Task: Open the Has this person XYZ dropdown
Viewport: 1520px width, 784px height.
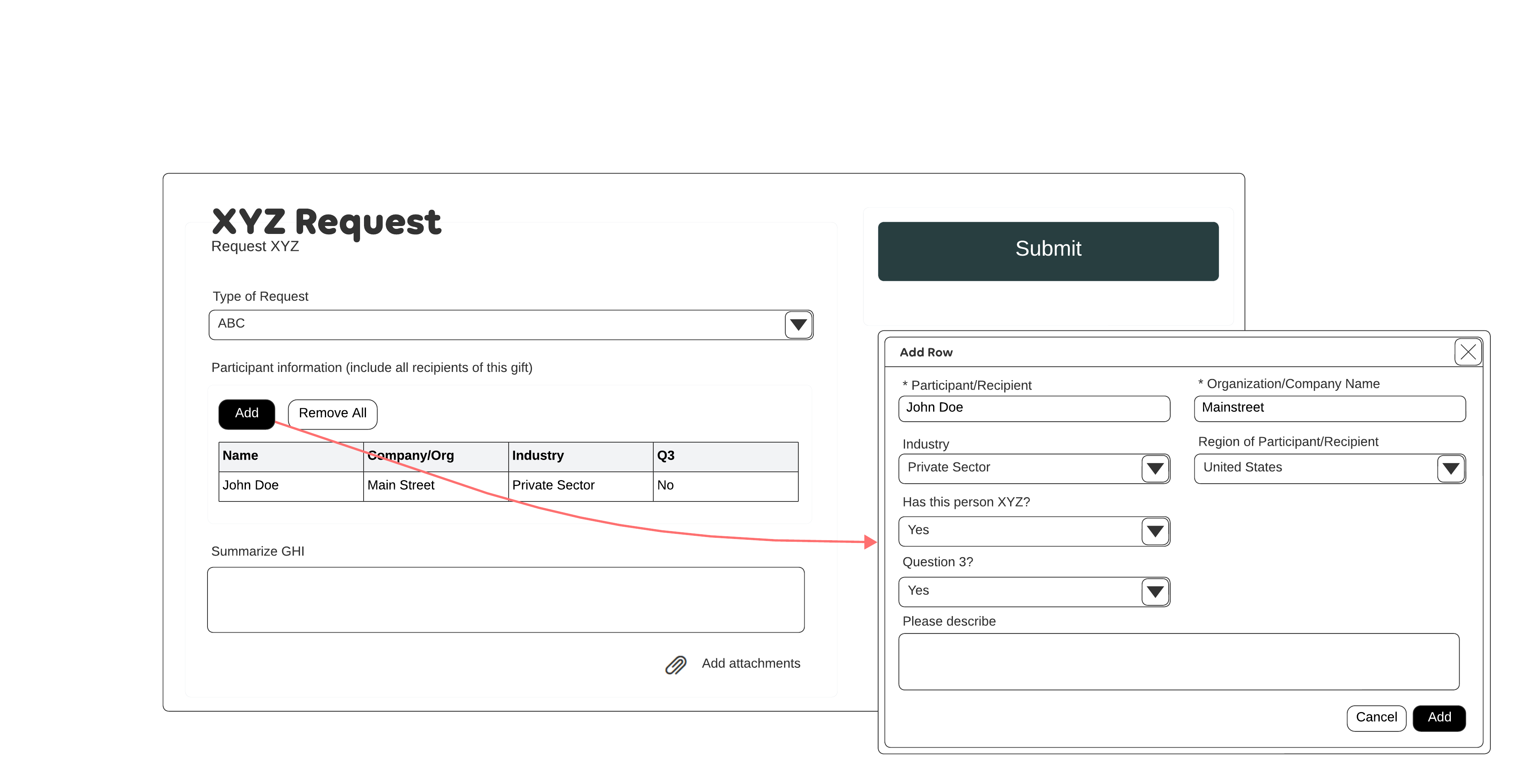Action: tap(1155, 531)
